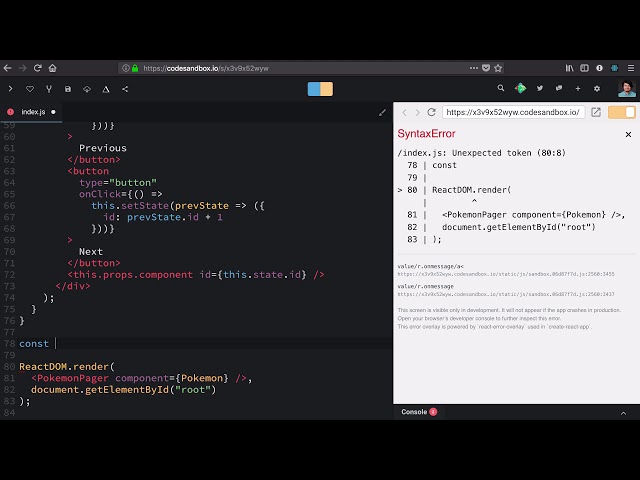Screen dimensions: 640x480
Task: Click 'ReactDOM.render(' on line 80 in the editor
Action: (67, 367)
